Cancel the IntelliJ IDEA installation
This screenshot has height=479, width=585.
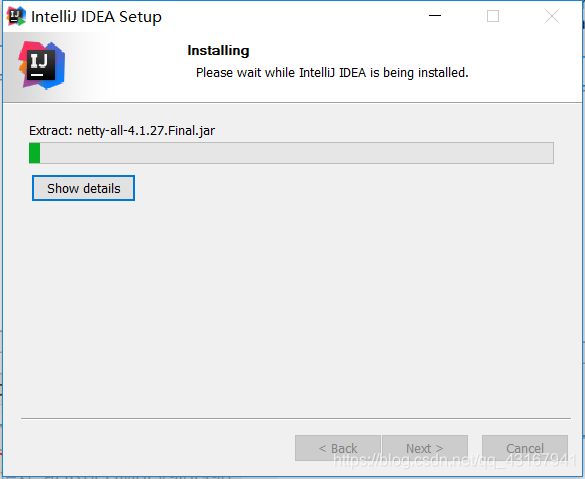[525, 448]
